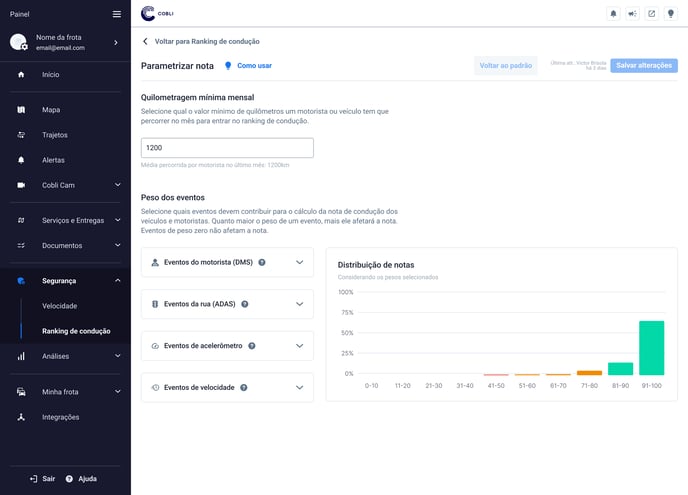Image resolution: width=688 pixels, height=495 pixels.
Task: Click the 91-100 green chart bar
Action: [x=652, y=348]
